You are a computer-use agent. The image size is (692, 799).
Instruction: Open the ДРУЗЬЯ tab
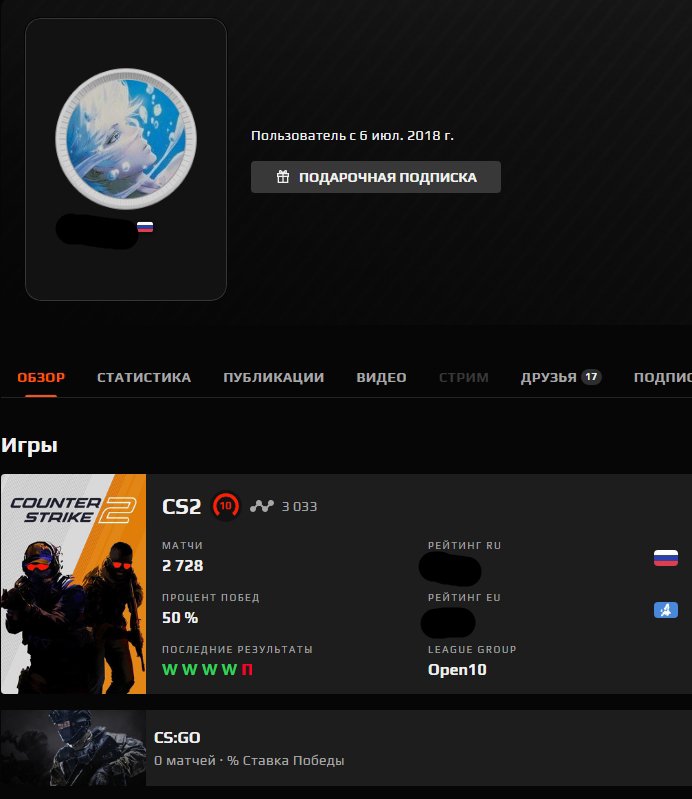tap(548, 377)
